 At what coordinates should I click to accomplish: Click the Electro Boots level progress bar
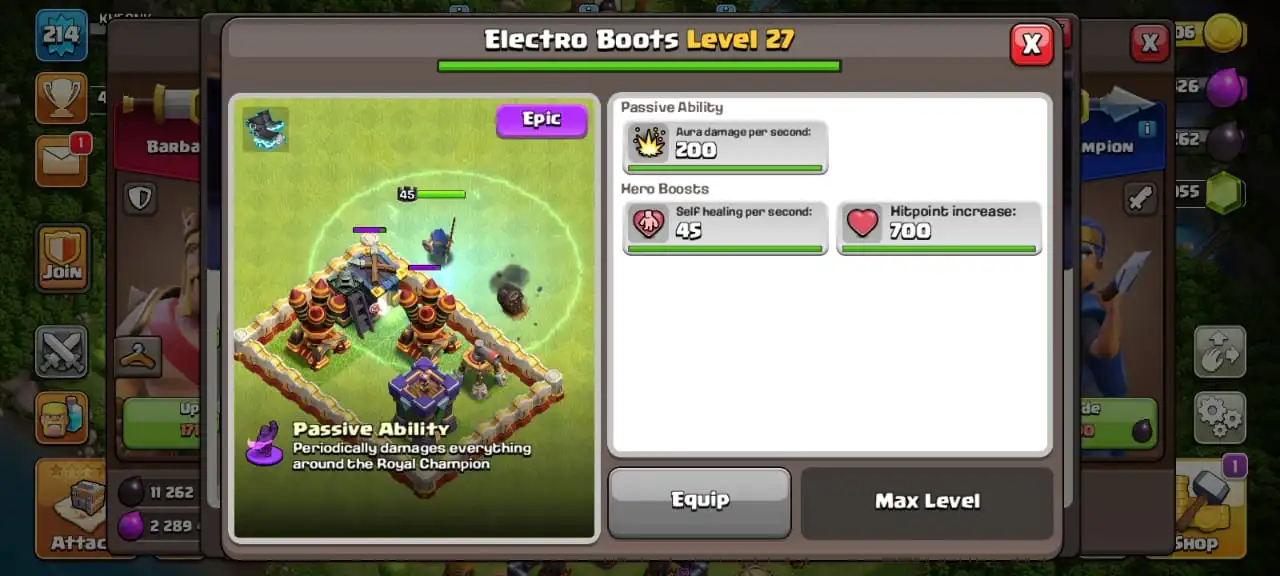click(x=639, y=66)
